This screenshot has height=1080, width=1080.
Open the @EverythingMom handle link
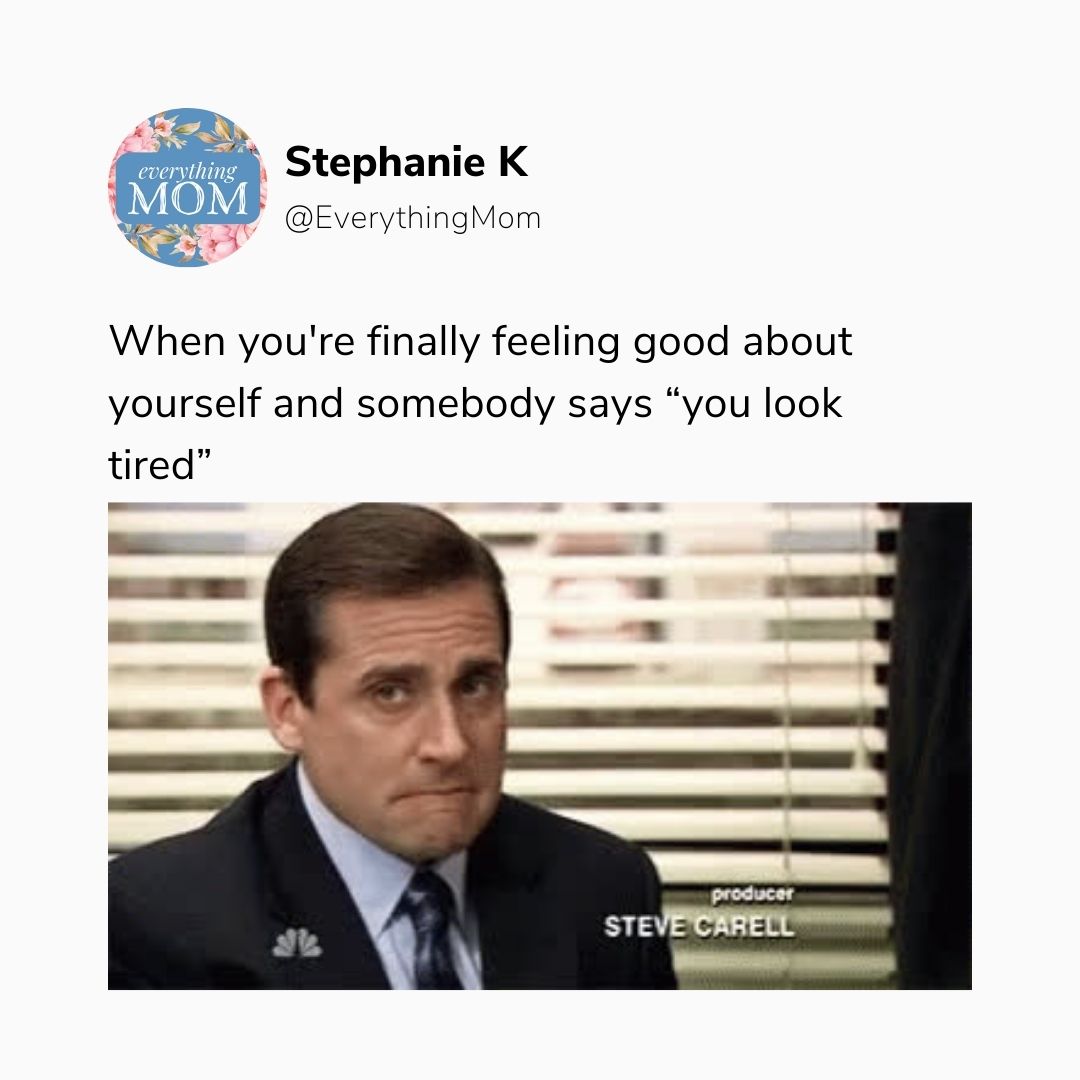[413, 218]
